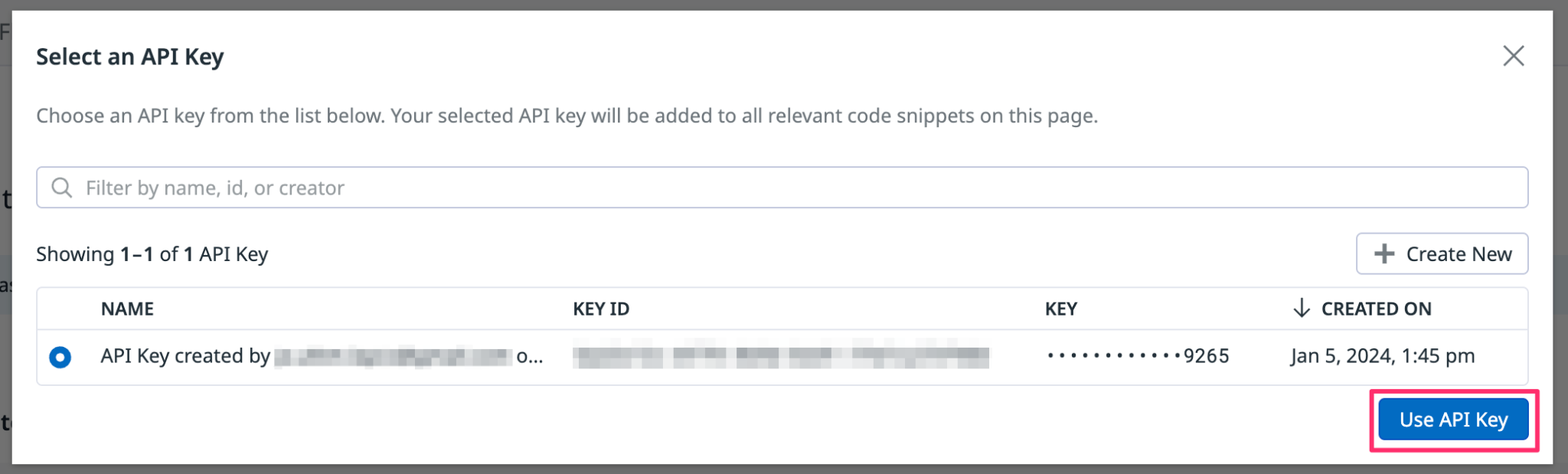Screen dimensions: 1568x474
Task: Click the plus icon beside Create New
Action: (1384, 253)
